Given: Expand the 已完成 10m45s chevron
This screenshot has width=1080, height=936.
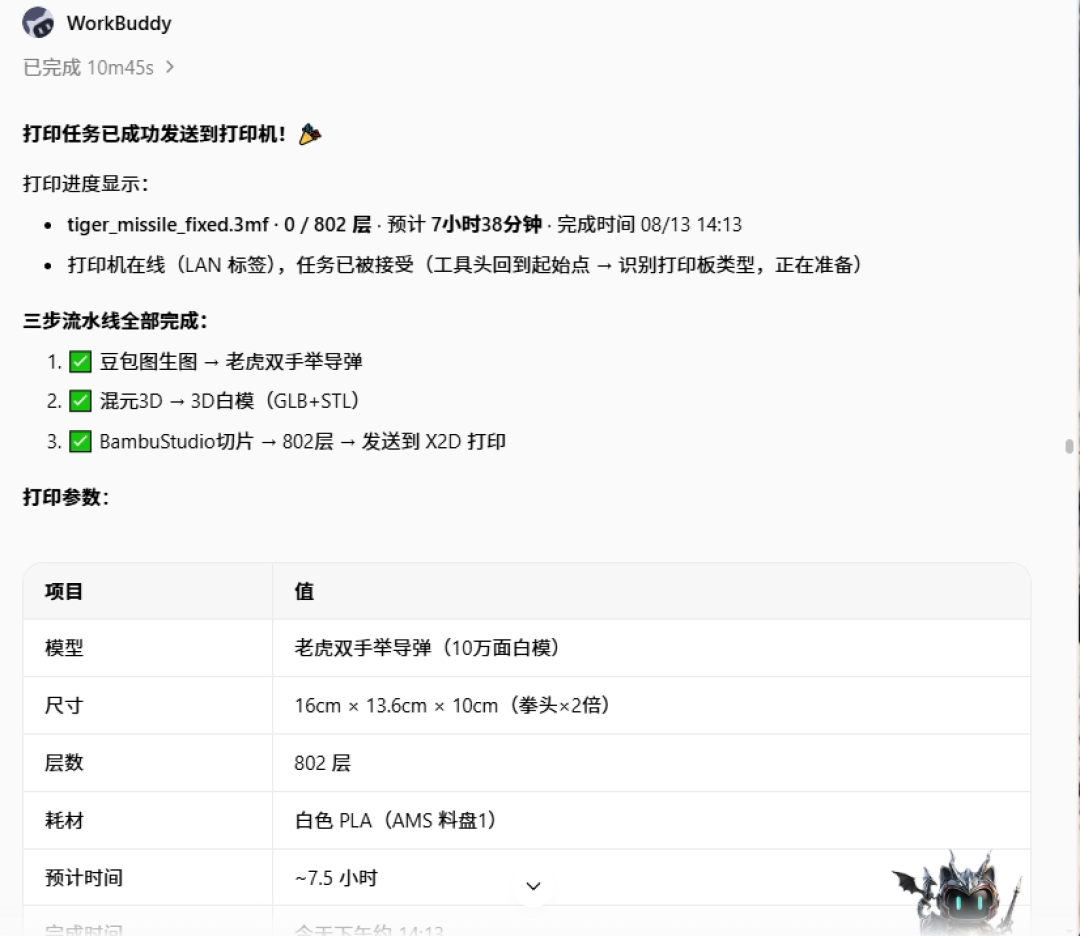Looking at the screenshot, I should pos(169,67).
